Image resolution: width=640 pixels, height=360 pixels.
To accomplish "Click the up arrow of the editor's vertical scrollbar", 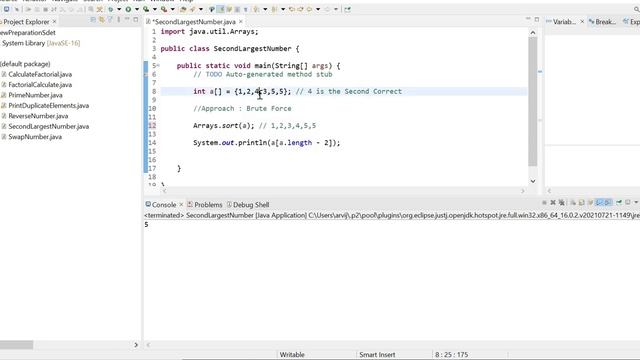I will click(533, 32).
